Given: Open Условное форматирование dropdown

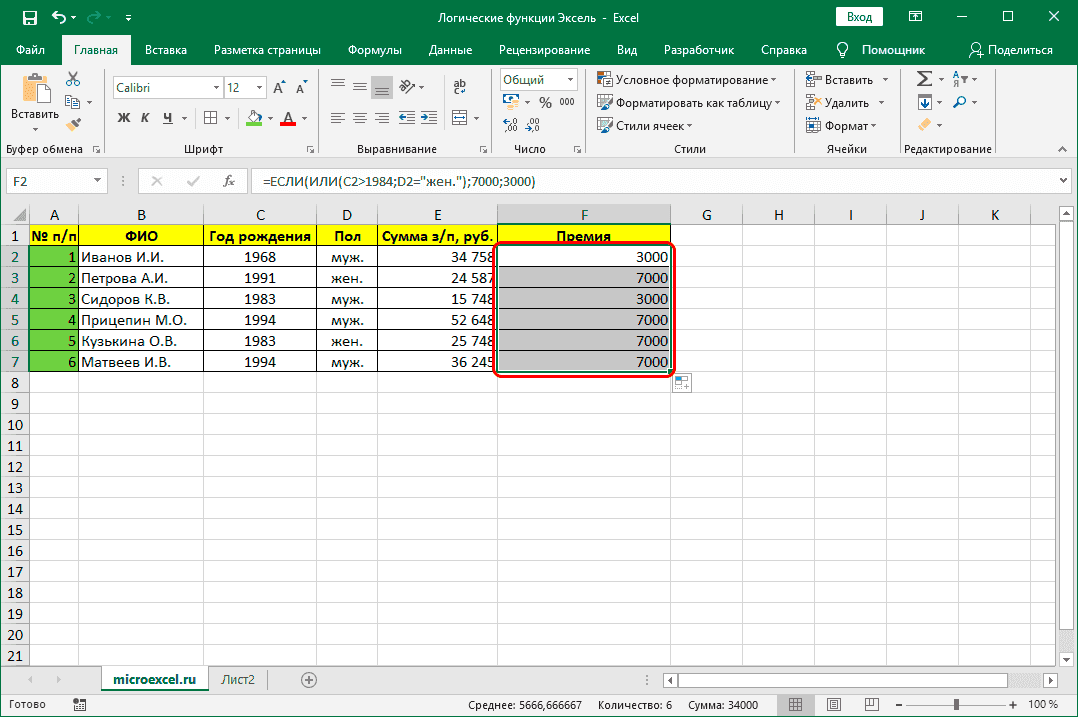Looking at the screenshot, I should pos(688,80).
